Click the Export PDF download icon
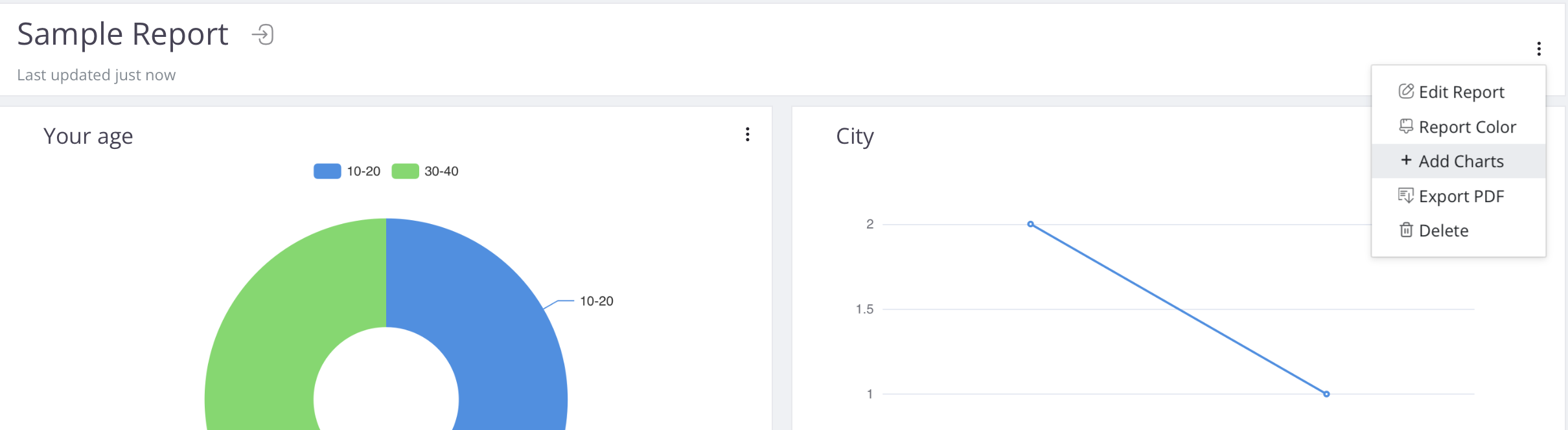 point(1406,196)
